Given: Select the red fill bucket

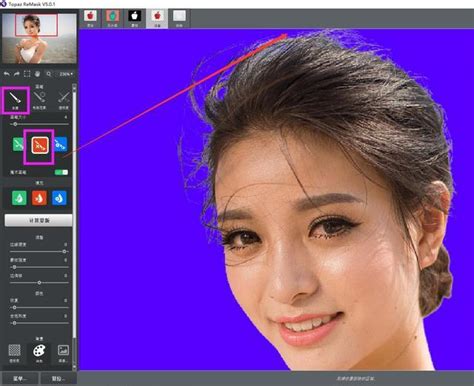Looking at the screenshot, I should (39, 198).
